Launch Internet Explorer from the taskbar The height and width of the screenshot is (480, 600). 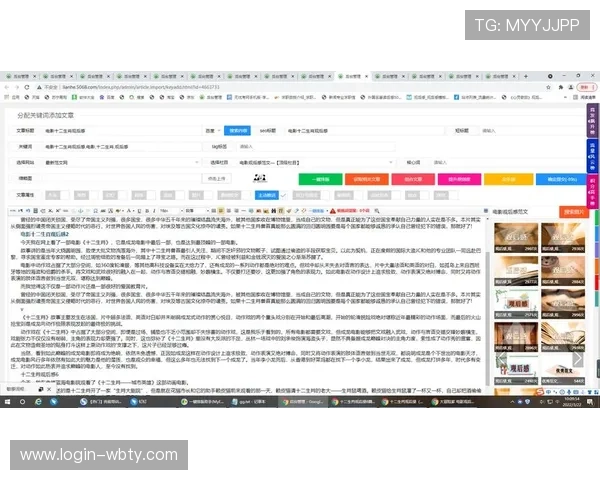click(x=38, y=402)
